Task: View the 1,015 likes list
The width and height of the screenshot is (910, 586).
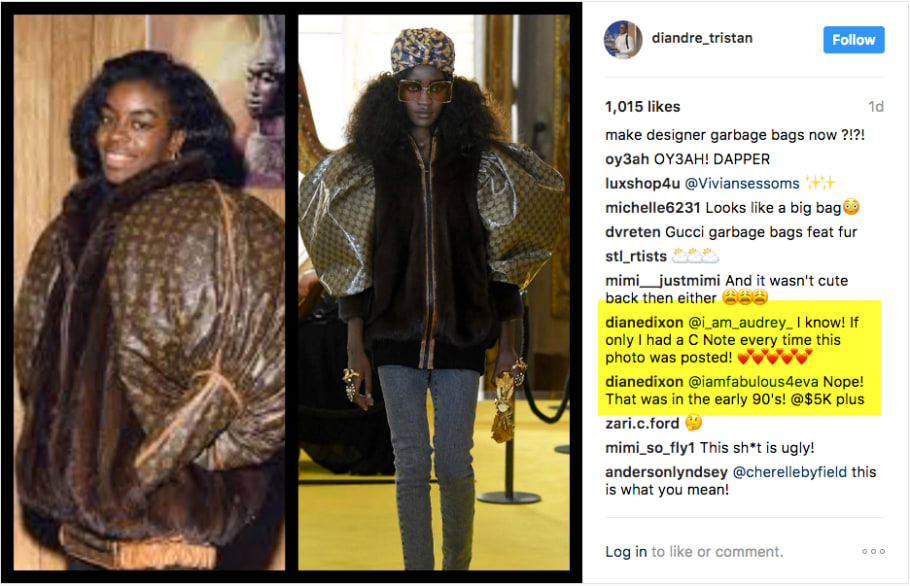Action: pyautogui.click(x=642, y=107)
